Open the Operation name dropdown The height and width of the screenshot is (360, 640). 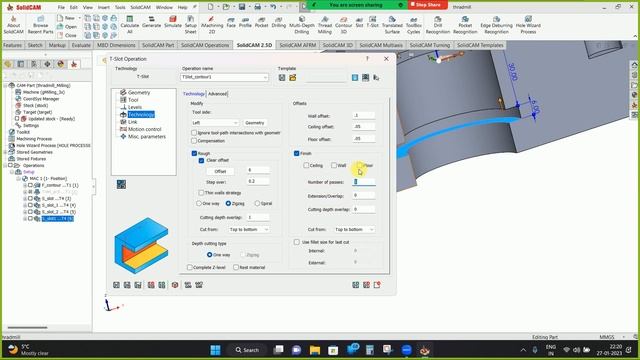tap(224, 77)
